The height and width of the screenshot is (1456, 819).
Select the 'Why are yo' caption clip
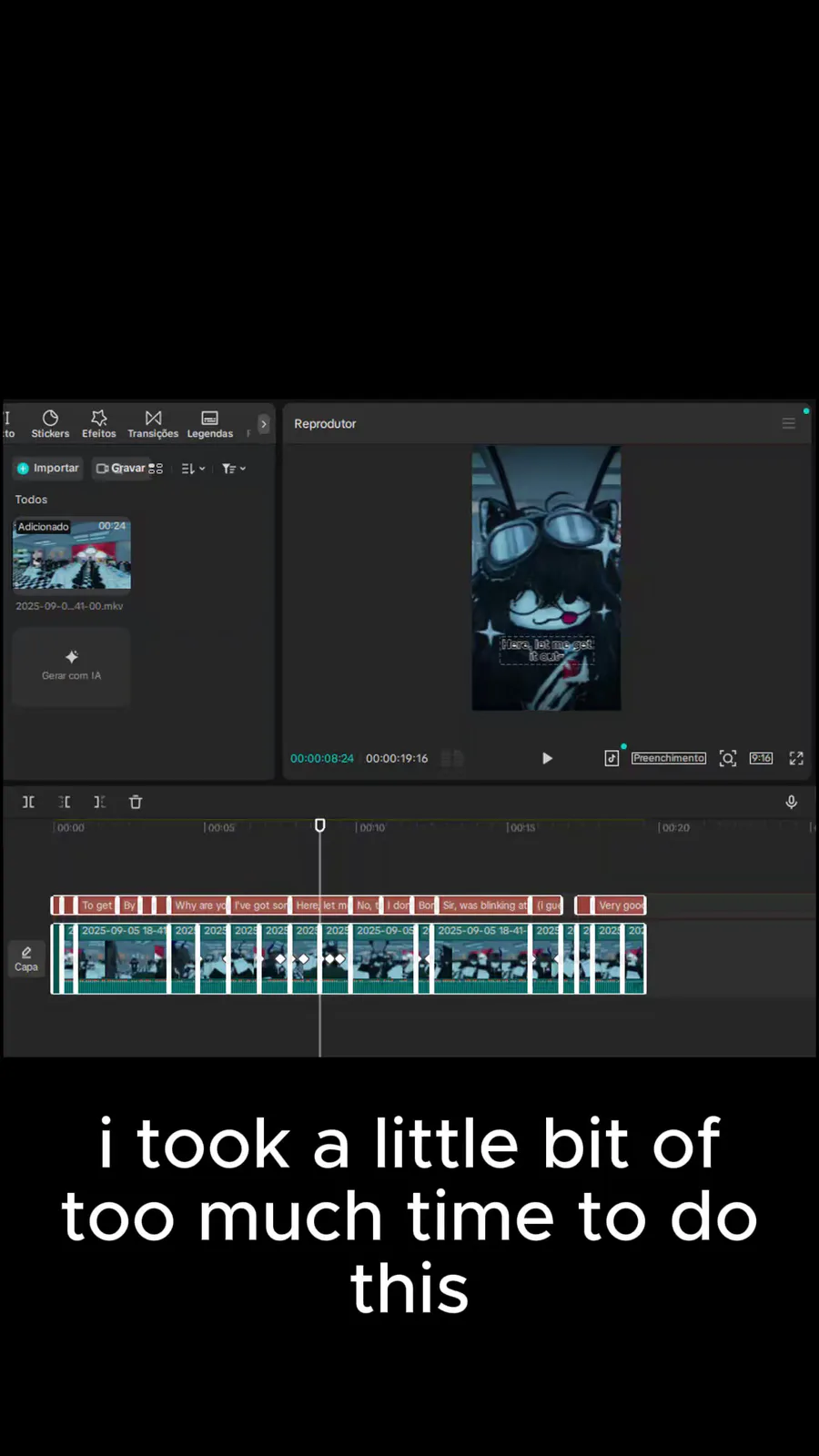coord(199,905)
